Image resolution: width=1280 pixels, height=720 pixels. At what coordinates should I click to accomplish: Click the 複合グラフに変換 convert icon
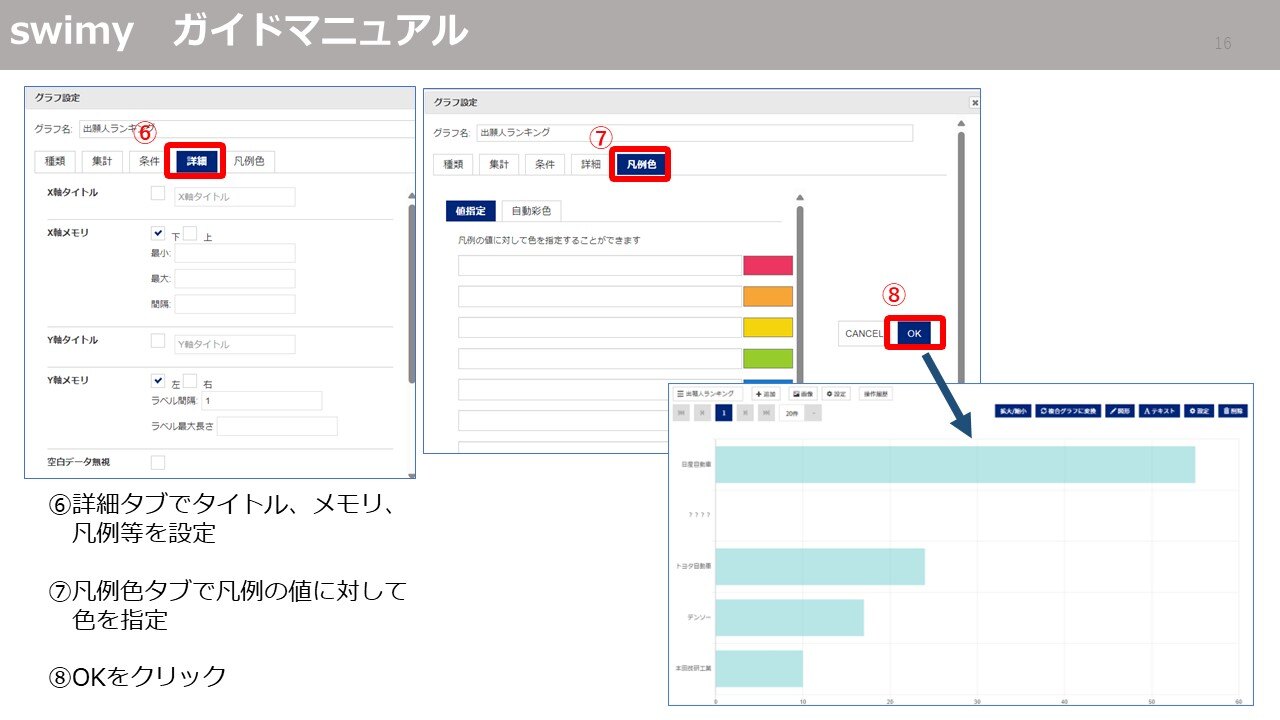pos(1069,409)
